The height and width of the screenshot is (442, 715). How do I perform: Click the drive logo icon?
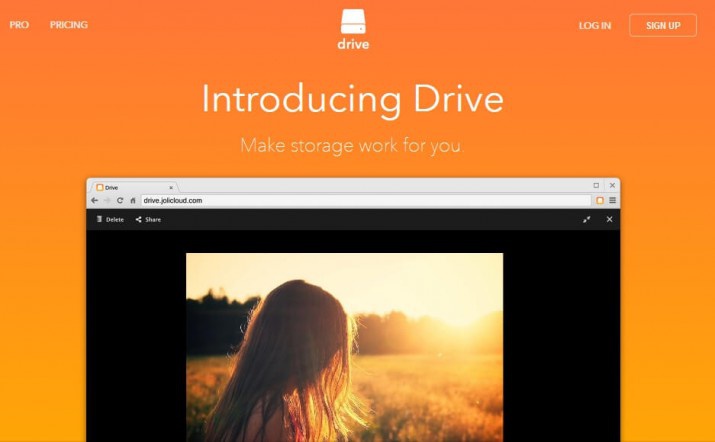353,21
